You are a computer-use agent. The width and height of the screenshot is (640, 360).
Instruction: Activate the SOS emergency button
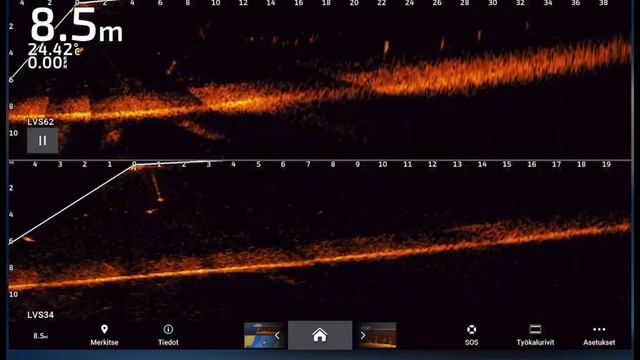471,335
